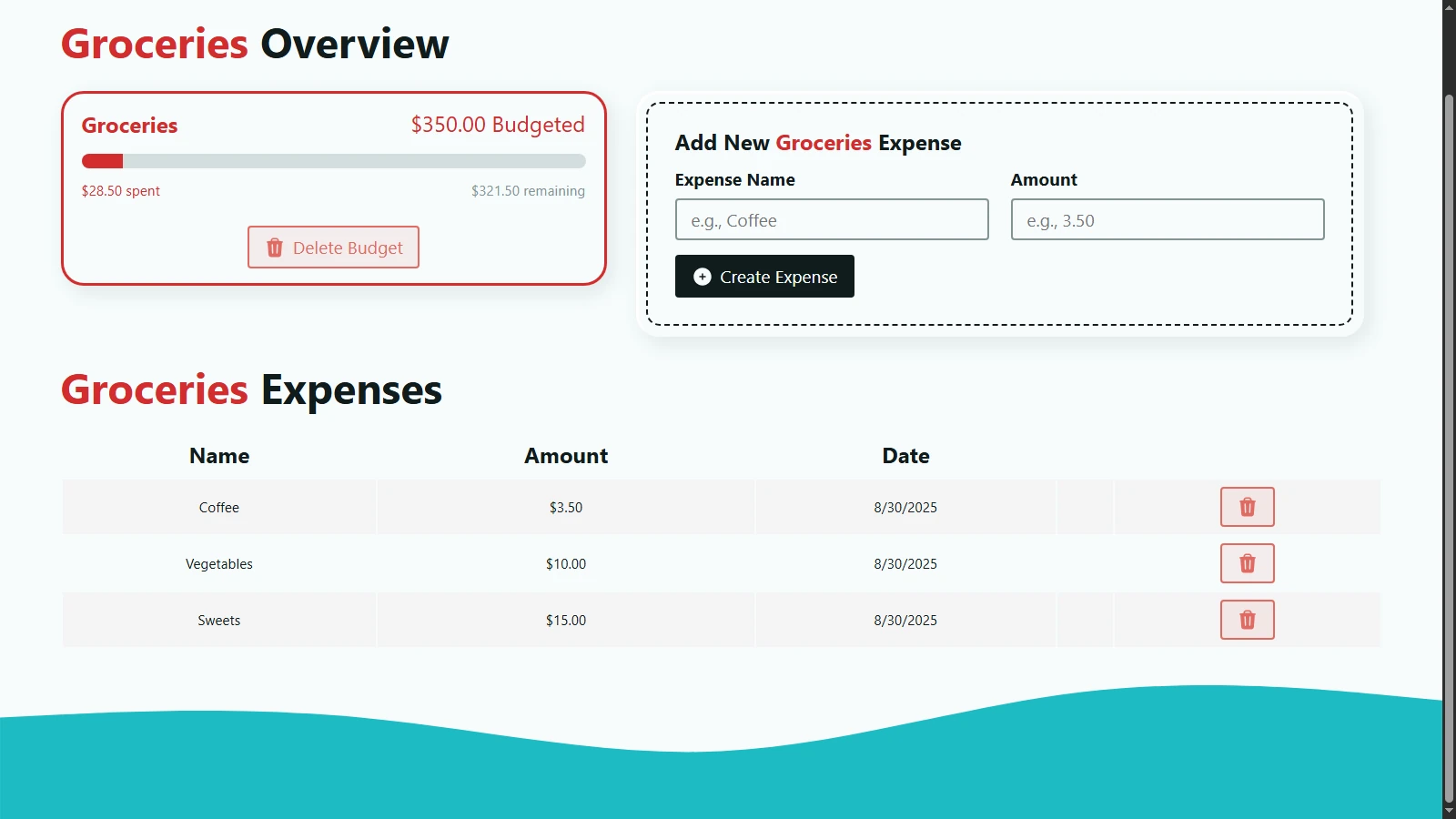This screenshot has width=1456, height=819.
Task: Delete the Coffee expense using its trash icon
Action: point(1247,507)
